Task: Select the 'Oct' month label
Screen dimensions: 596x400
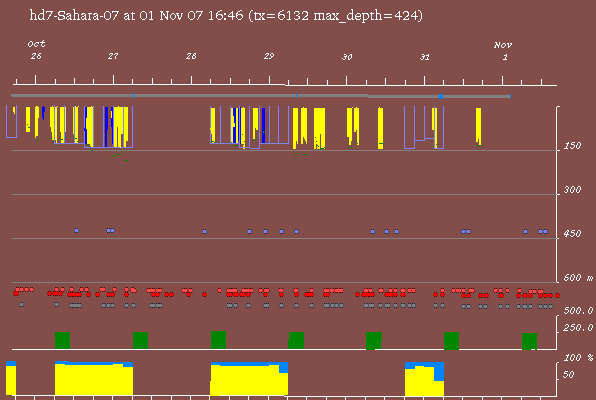Action: [36, 44]
